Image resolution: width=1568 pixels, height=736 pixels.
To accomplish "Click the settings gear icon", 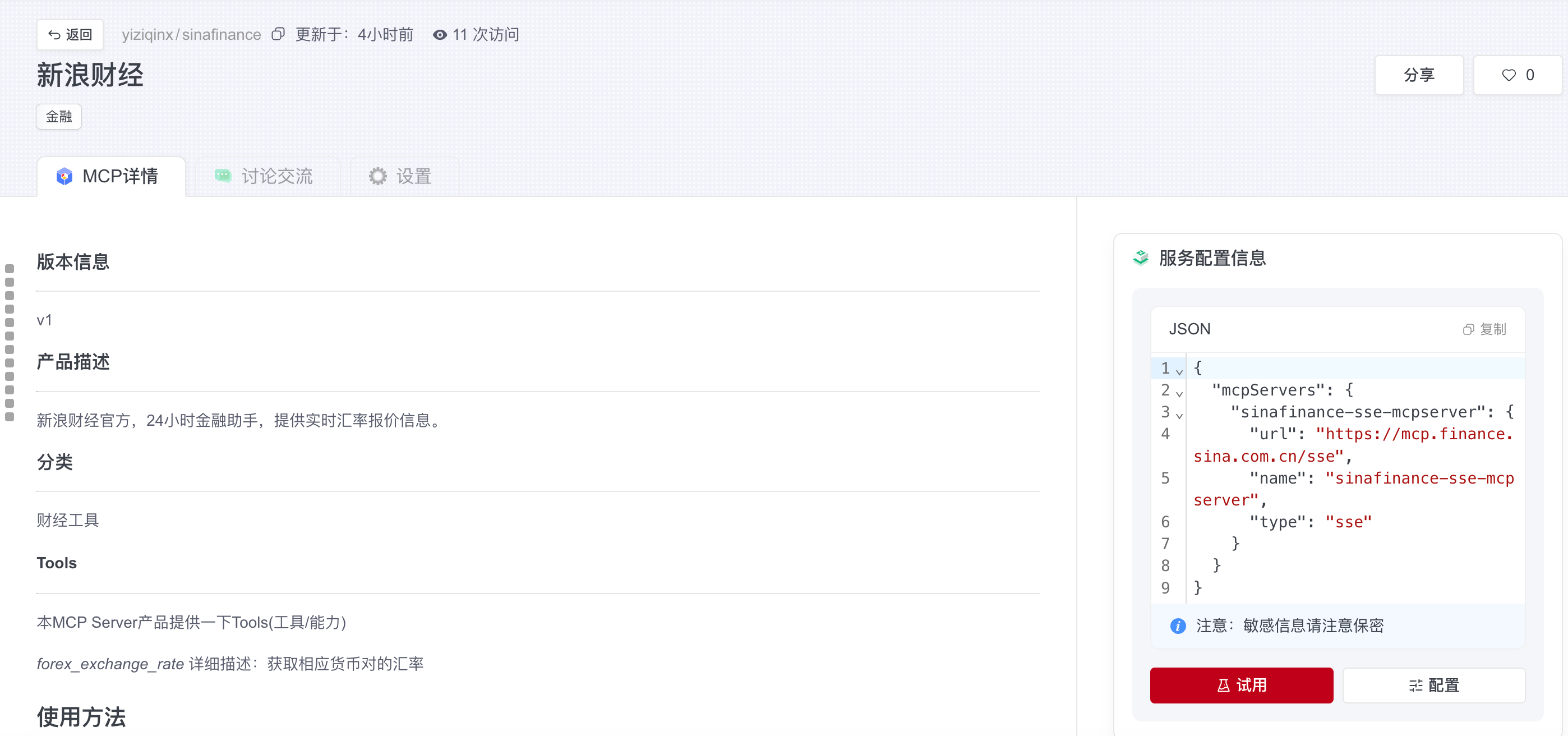I will (377, 177).
